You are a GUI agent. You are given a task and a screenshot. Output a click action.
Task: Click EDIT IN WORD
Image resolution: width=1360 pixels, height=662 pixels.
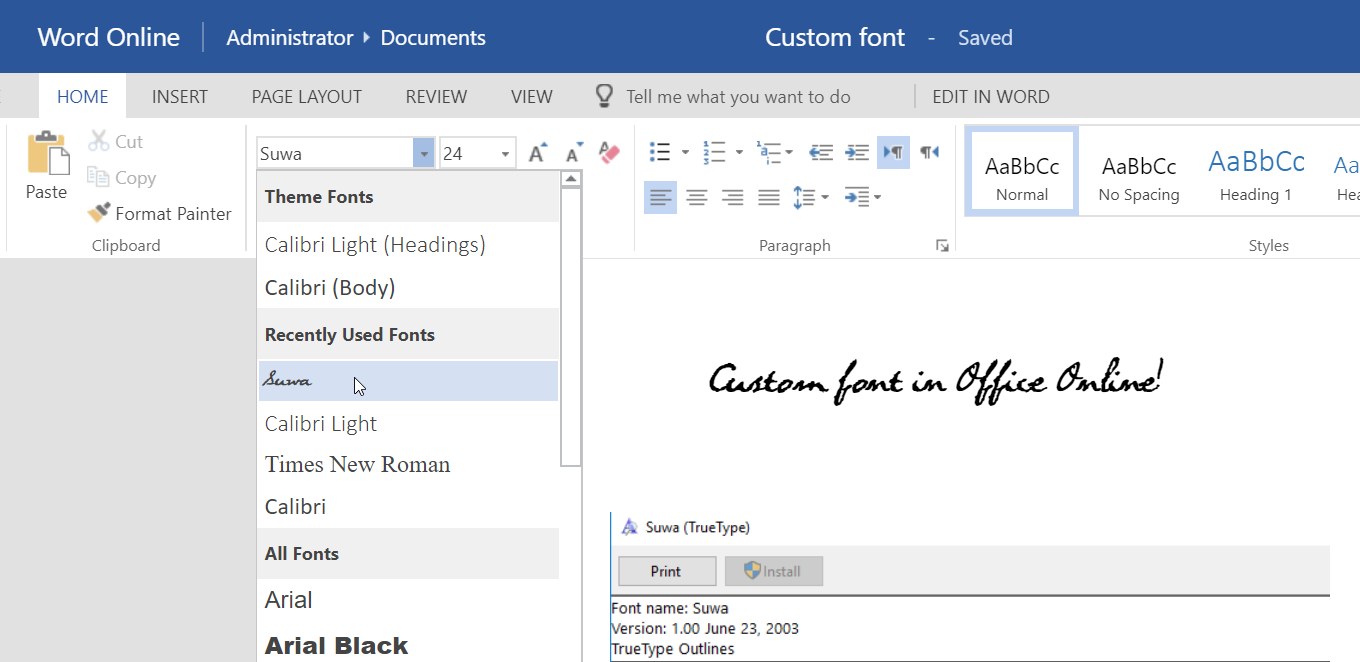[991, 97]
